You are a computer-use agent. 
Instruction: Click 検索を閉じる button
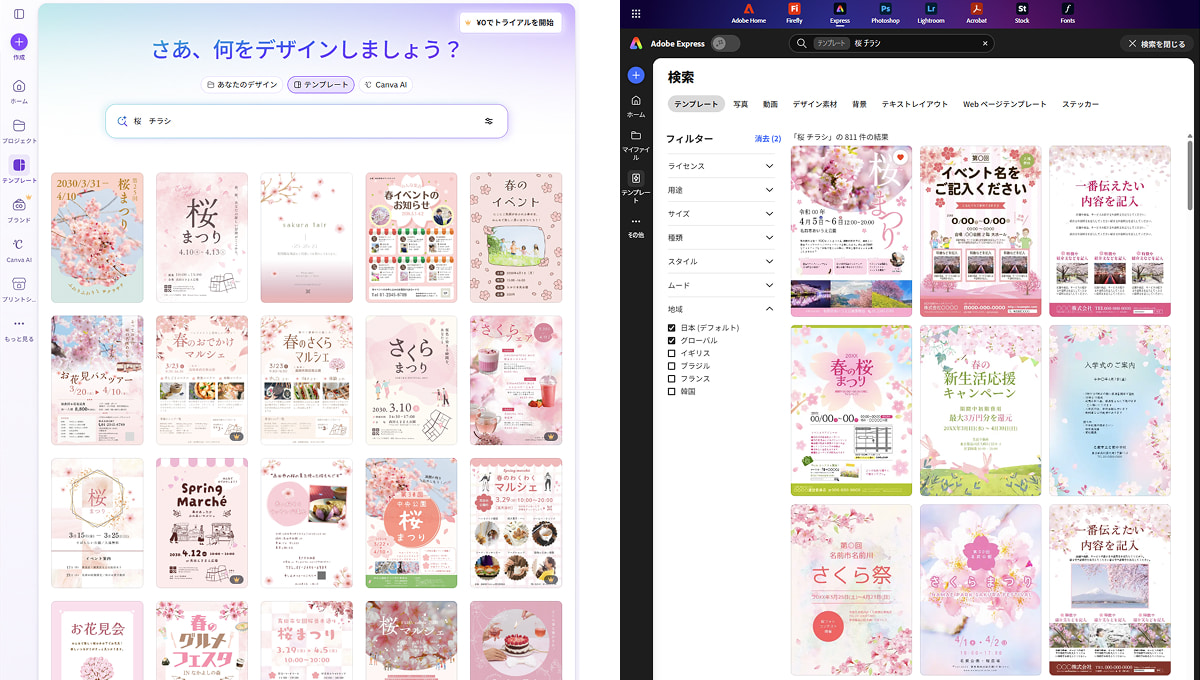point(1156,44)
